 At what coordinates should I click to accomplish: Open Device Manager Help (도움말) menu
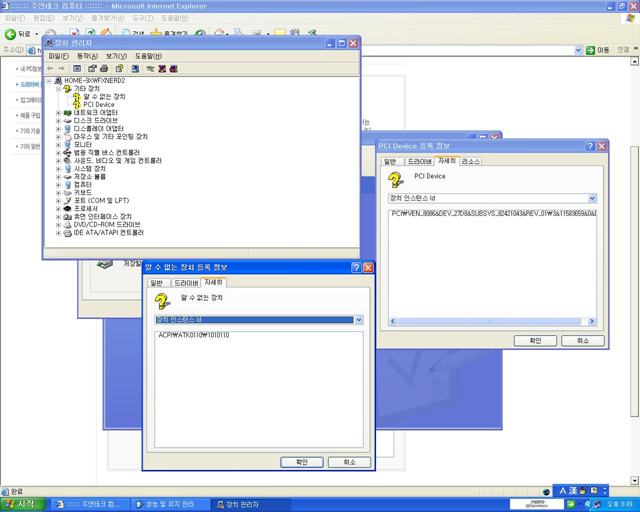point(148,56)
